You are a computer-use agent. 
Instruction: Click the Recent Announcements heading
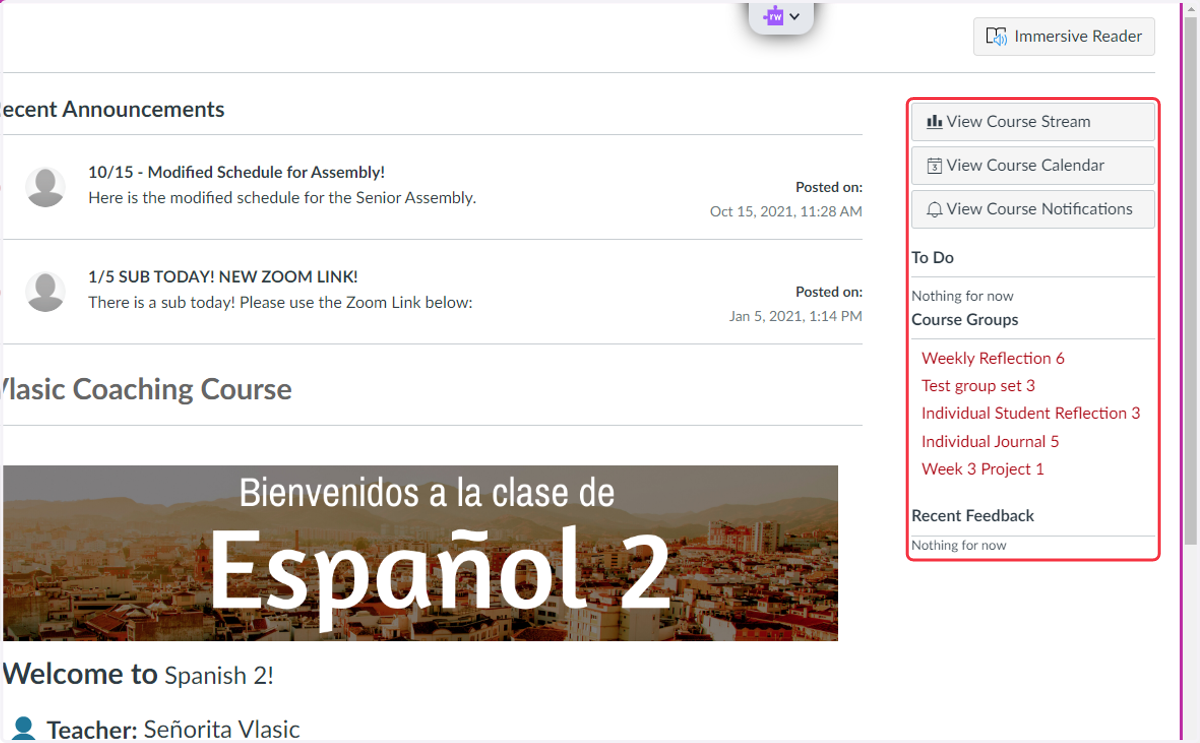coord(112,109)
